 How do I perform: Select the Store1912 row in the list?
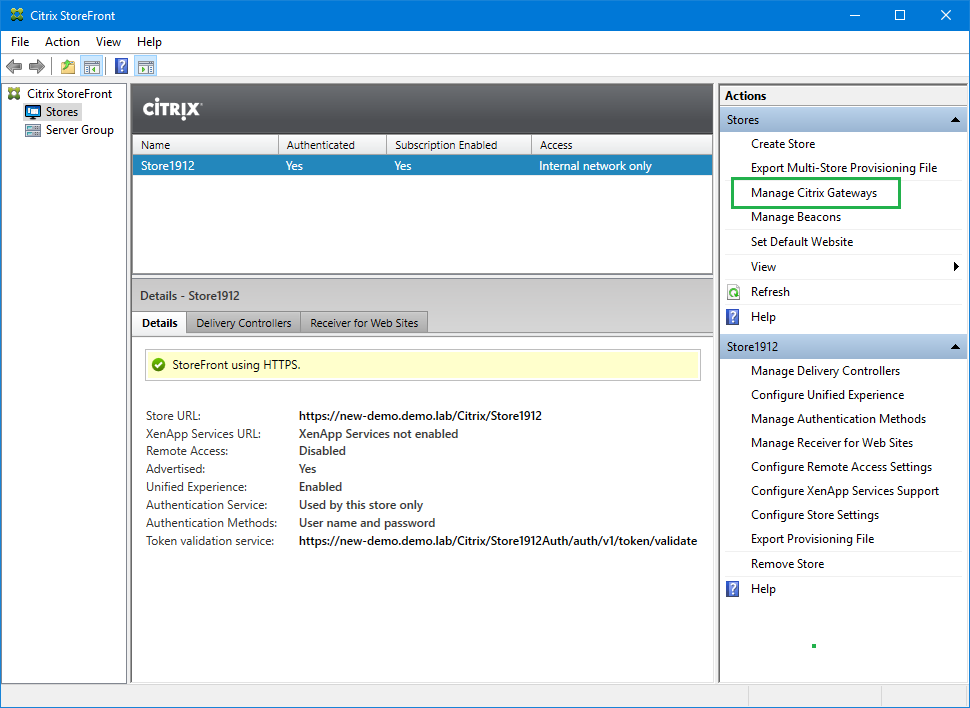(x=420, y=166)
